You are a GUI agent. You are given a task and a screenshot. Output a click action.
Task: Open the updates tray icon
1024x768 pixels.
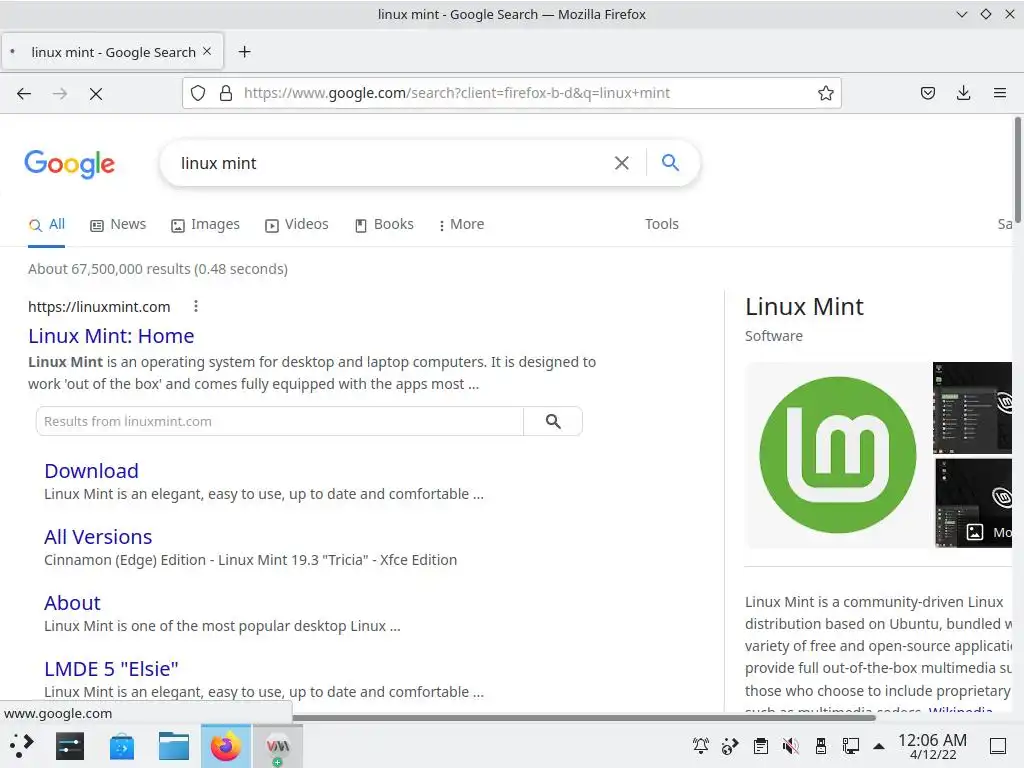click(730, 745)
